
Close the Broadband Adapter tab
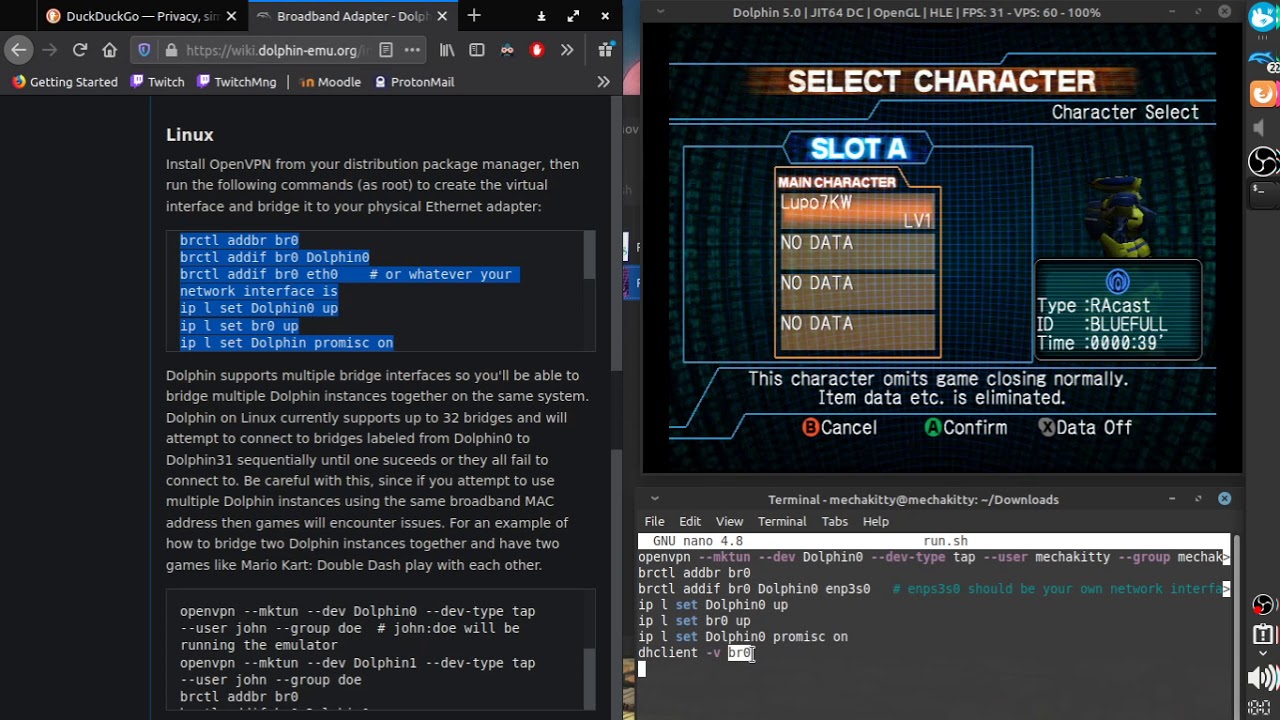click(442, 16)
